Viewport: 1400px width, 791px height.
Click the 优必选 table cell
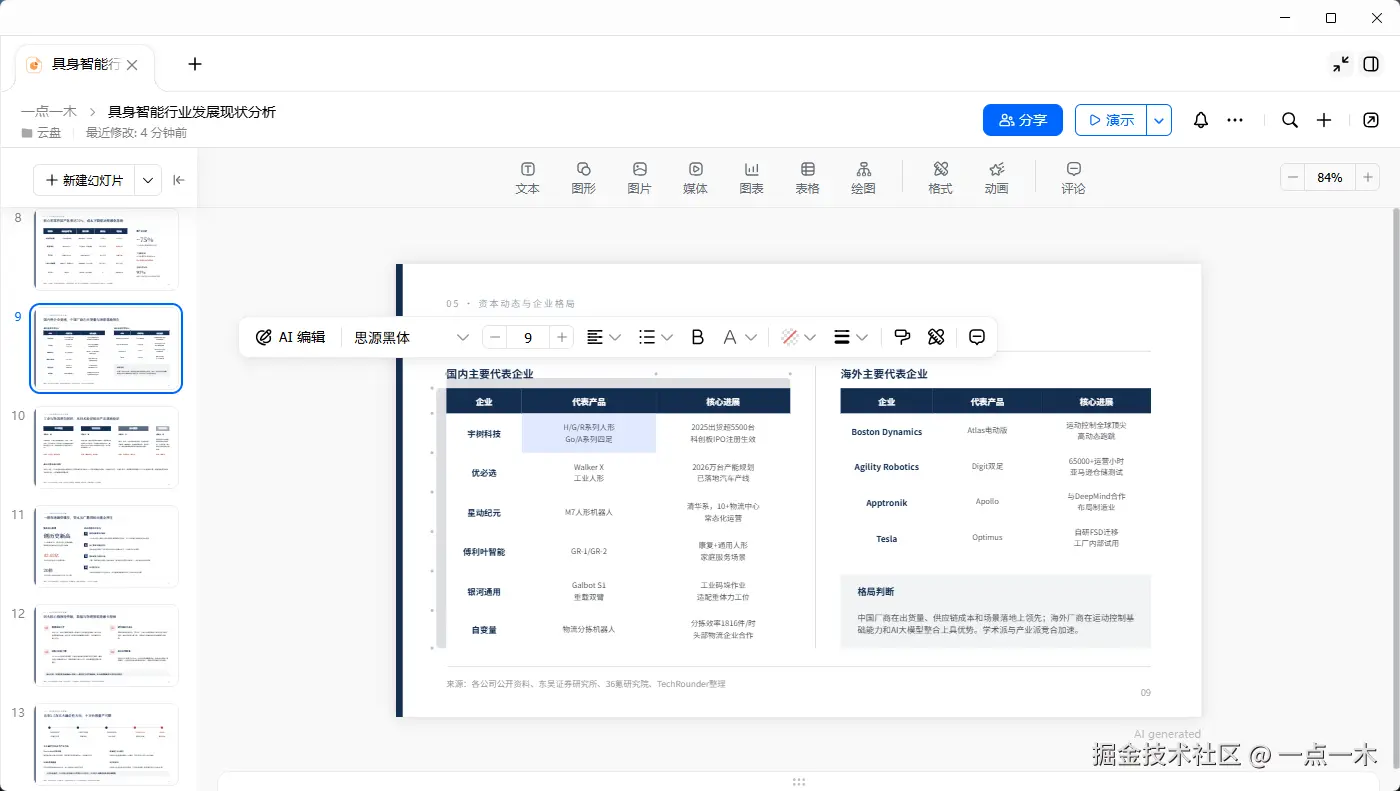click(484, 472)
